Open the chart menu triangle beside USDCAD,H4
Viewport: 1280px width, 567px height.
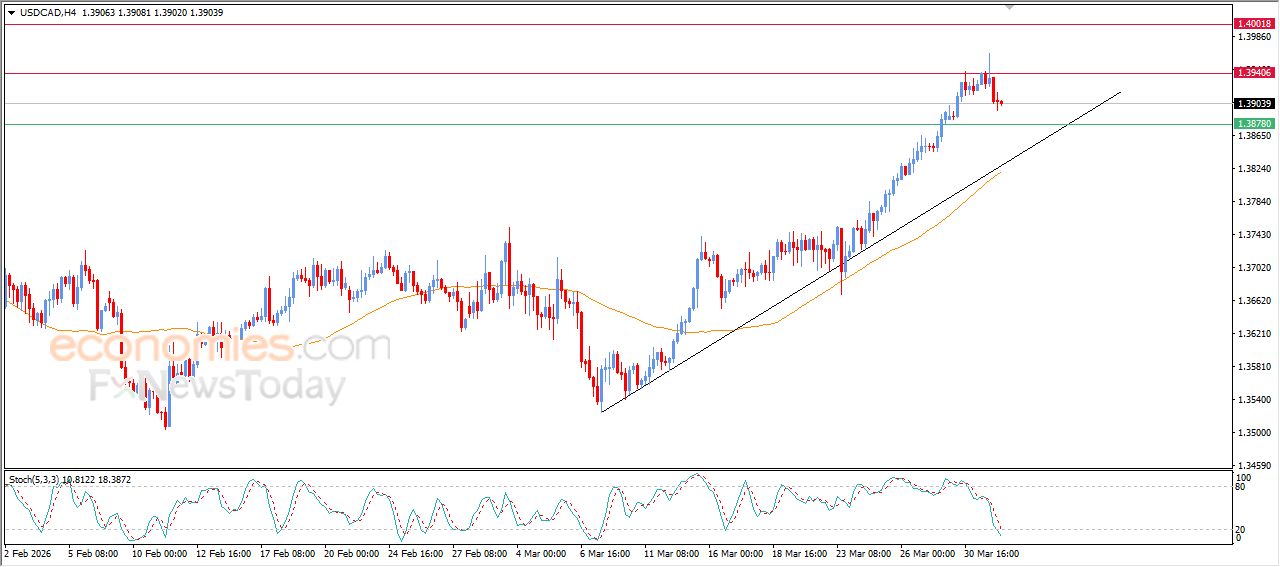(11, 13)
